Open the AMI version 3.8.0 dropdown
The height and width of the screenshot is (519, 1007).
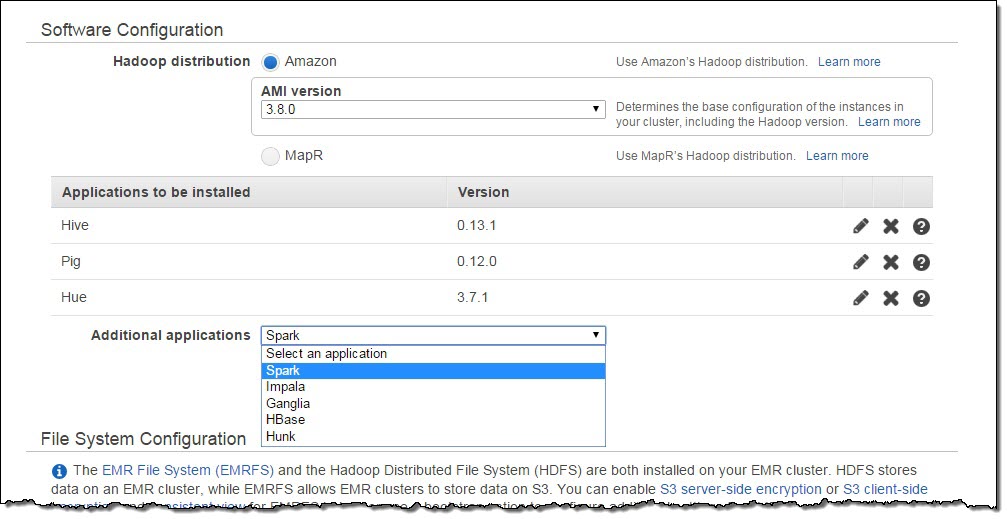point(432,109)
